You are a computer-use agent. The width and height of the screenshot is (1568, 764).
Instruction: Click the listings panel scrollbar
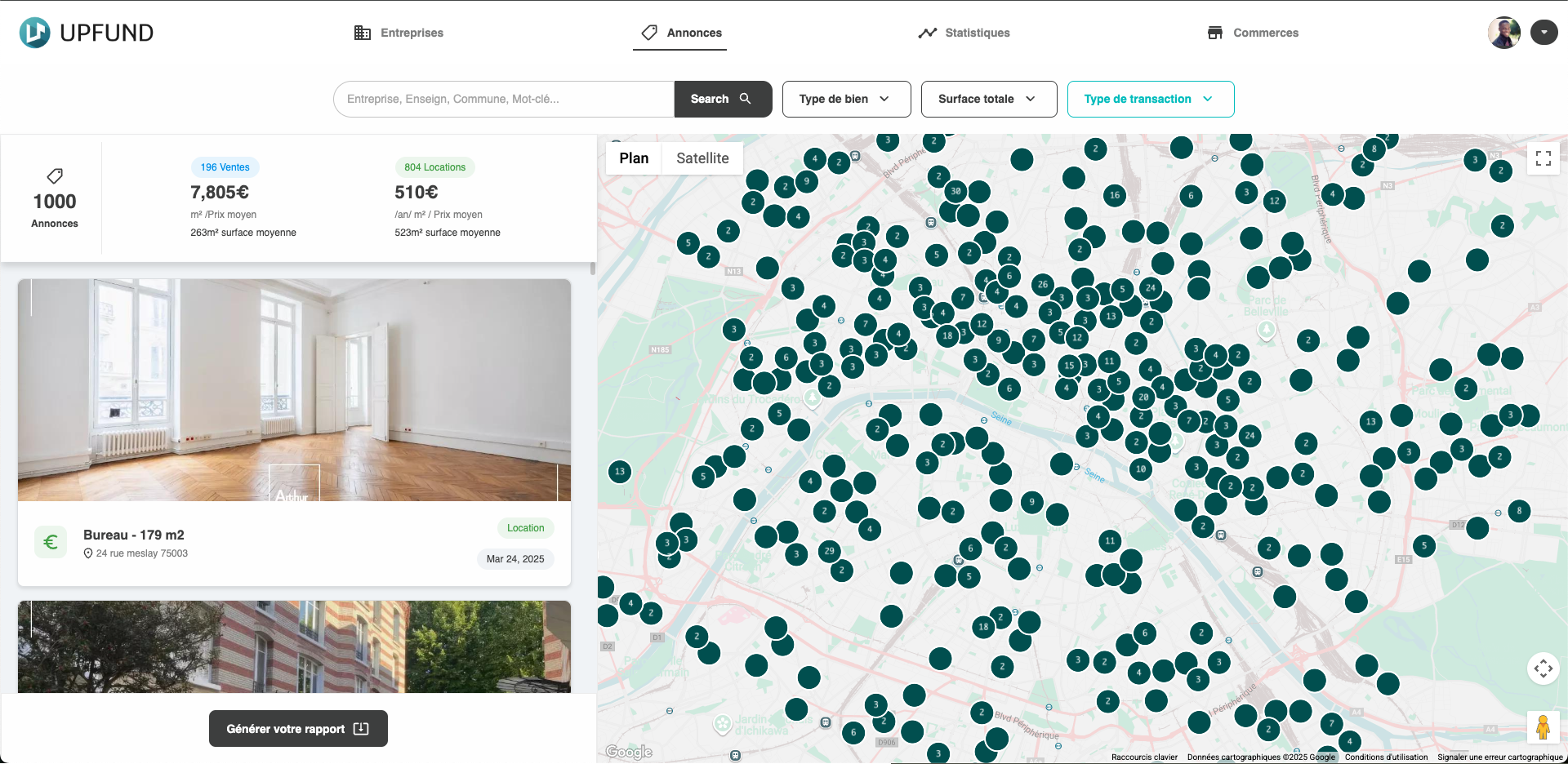tap(593, 269)
